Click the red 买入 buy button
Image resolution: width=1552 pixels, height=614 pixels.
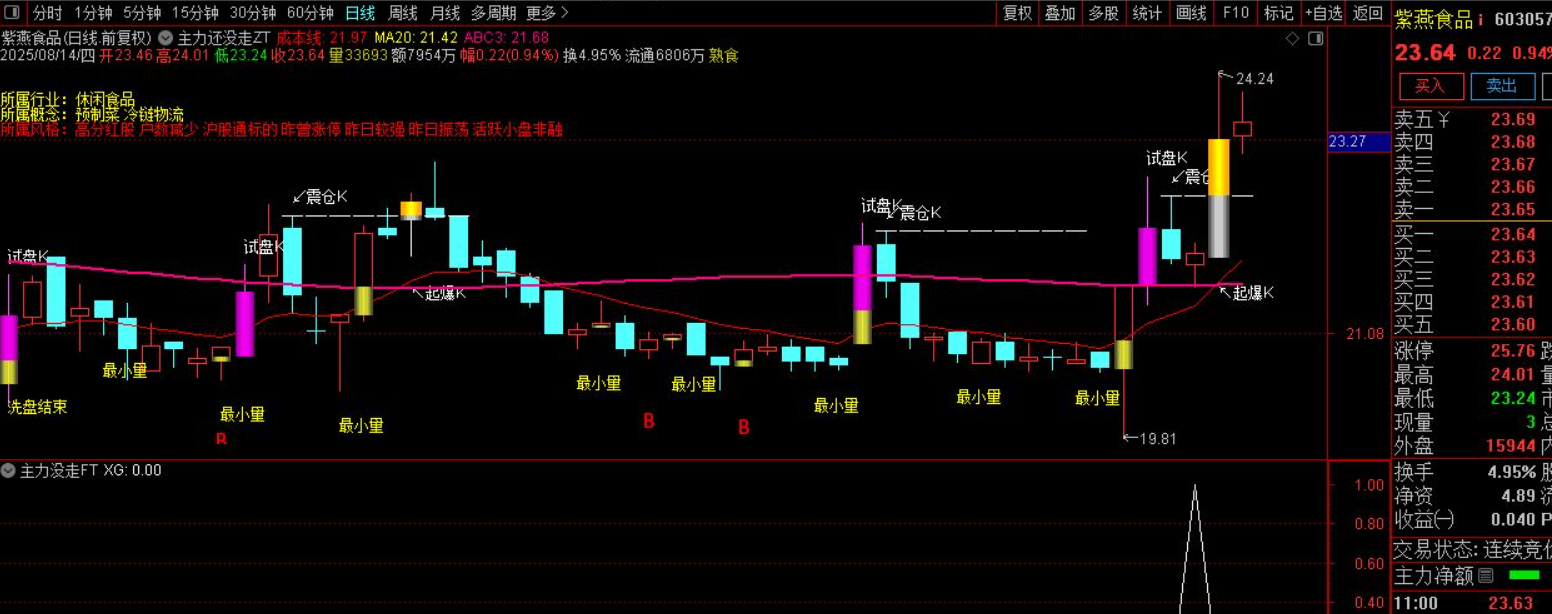[x=1431, y=86]
